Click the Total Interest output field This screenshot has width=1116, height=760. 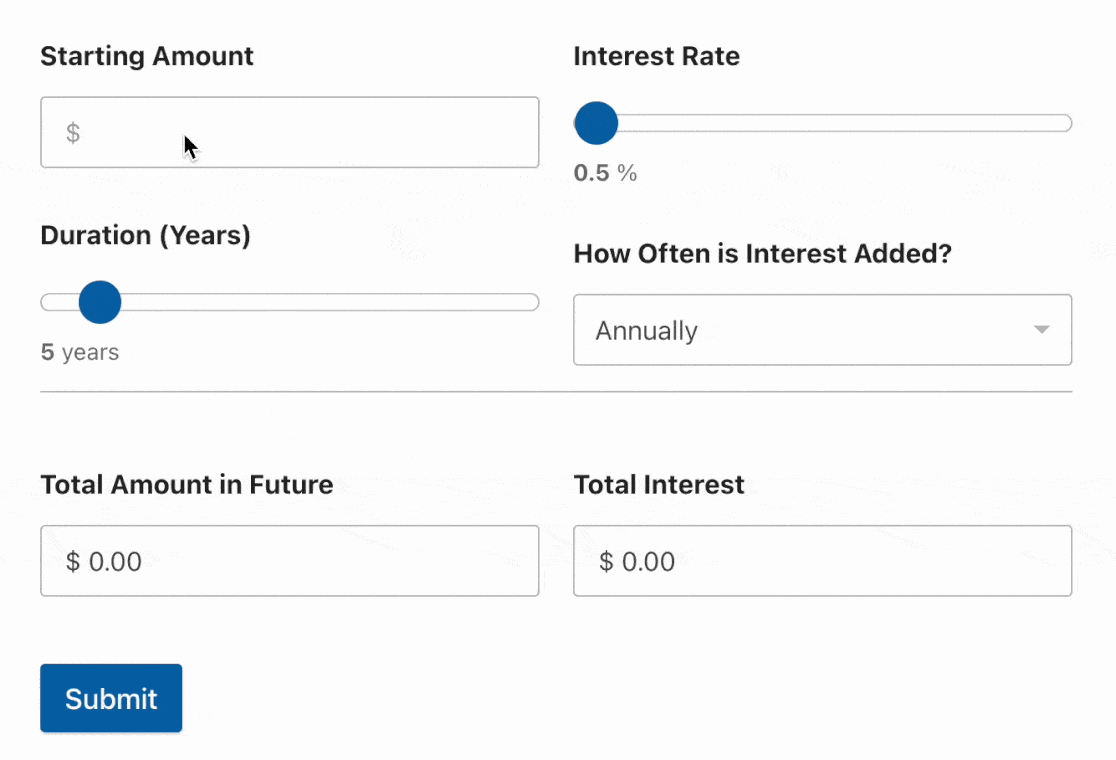pyautogui.click(x=822, y=561)
